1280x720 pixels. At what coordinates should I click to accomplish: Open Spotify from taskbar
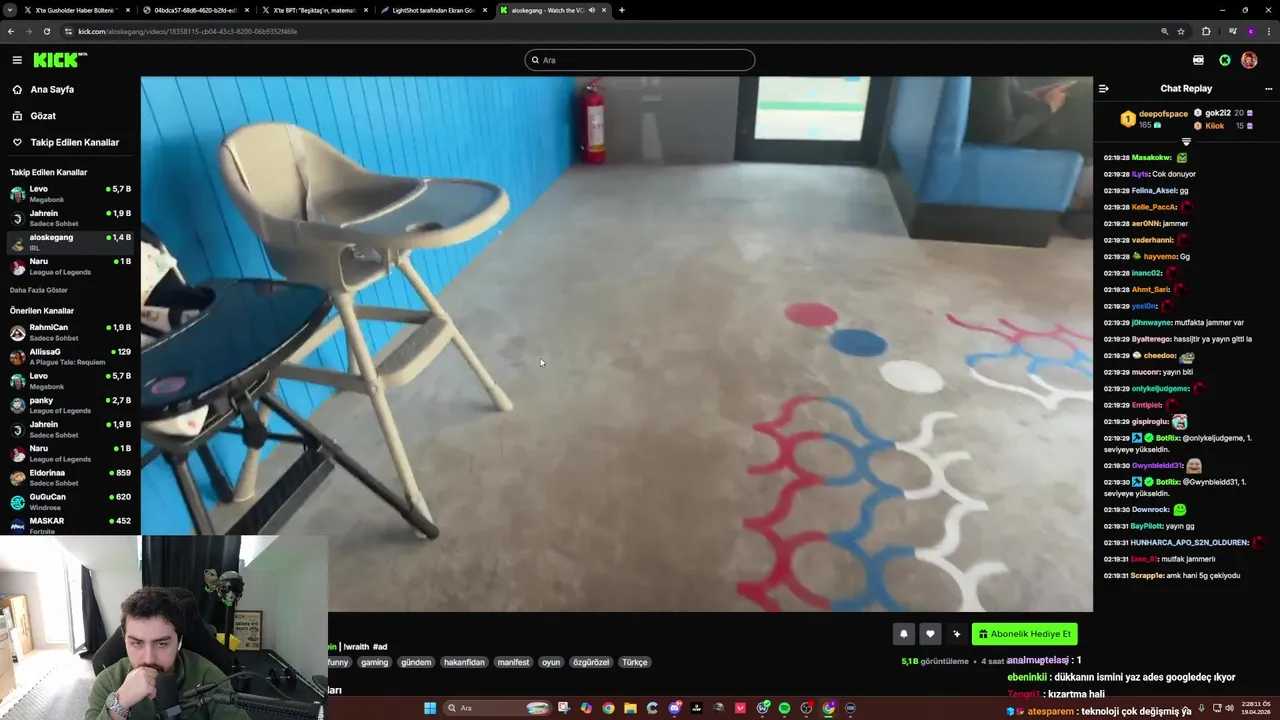click(x=784, y=708)
